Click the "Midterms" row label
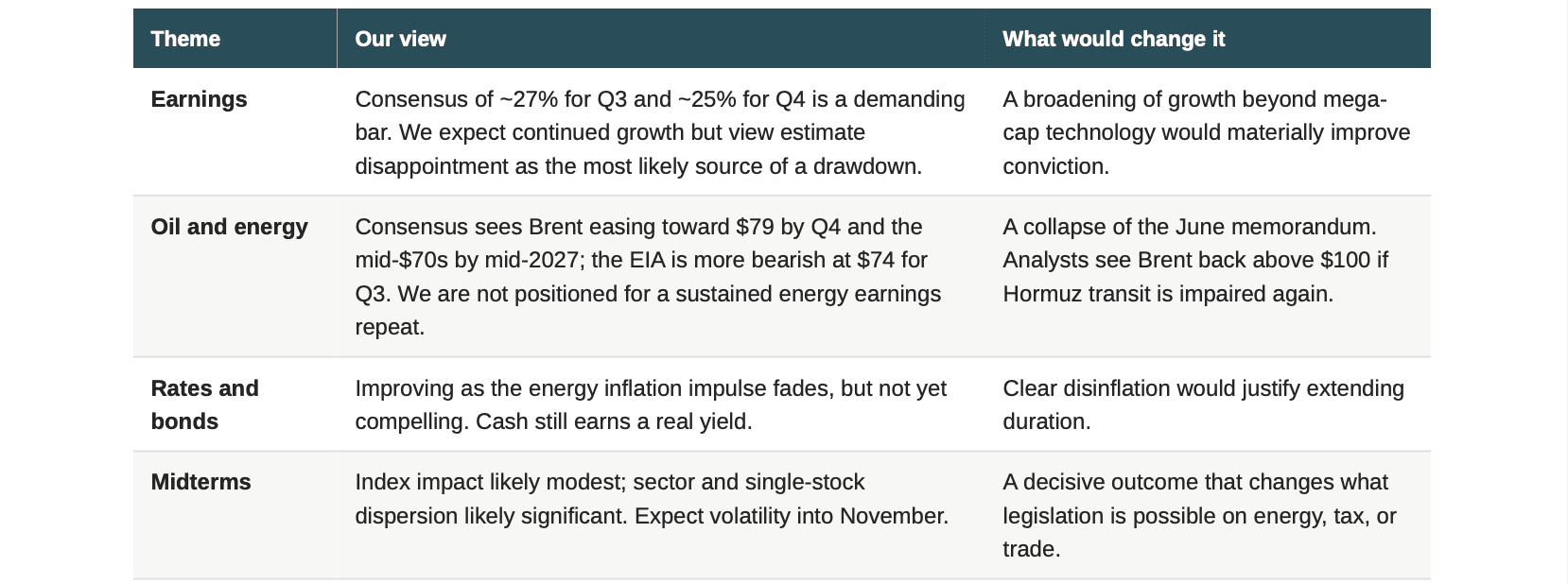 [x=200, y=482]
